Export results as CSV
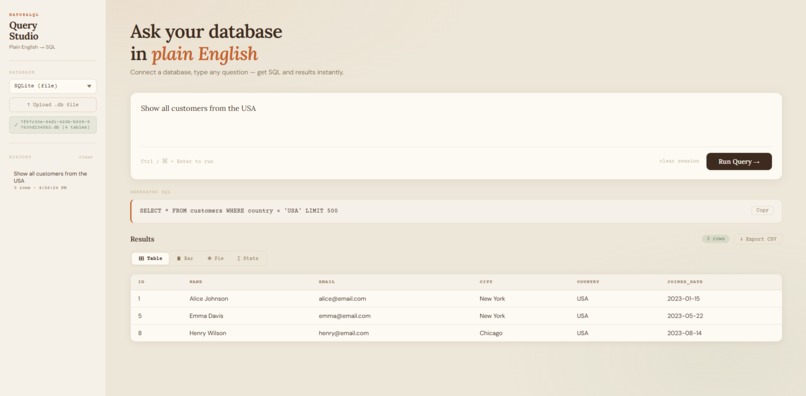Screen dimensions: 806x396 point(758,239)
